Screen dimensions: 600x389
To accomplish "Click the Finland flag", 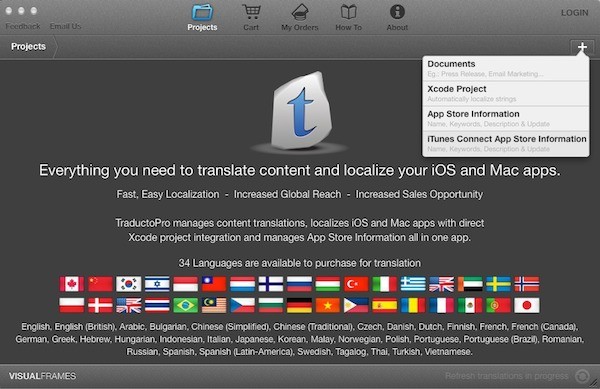I will pyautogui.click(x=271, y=284).
